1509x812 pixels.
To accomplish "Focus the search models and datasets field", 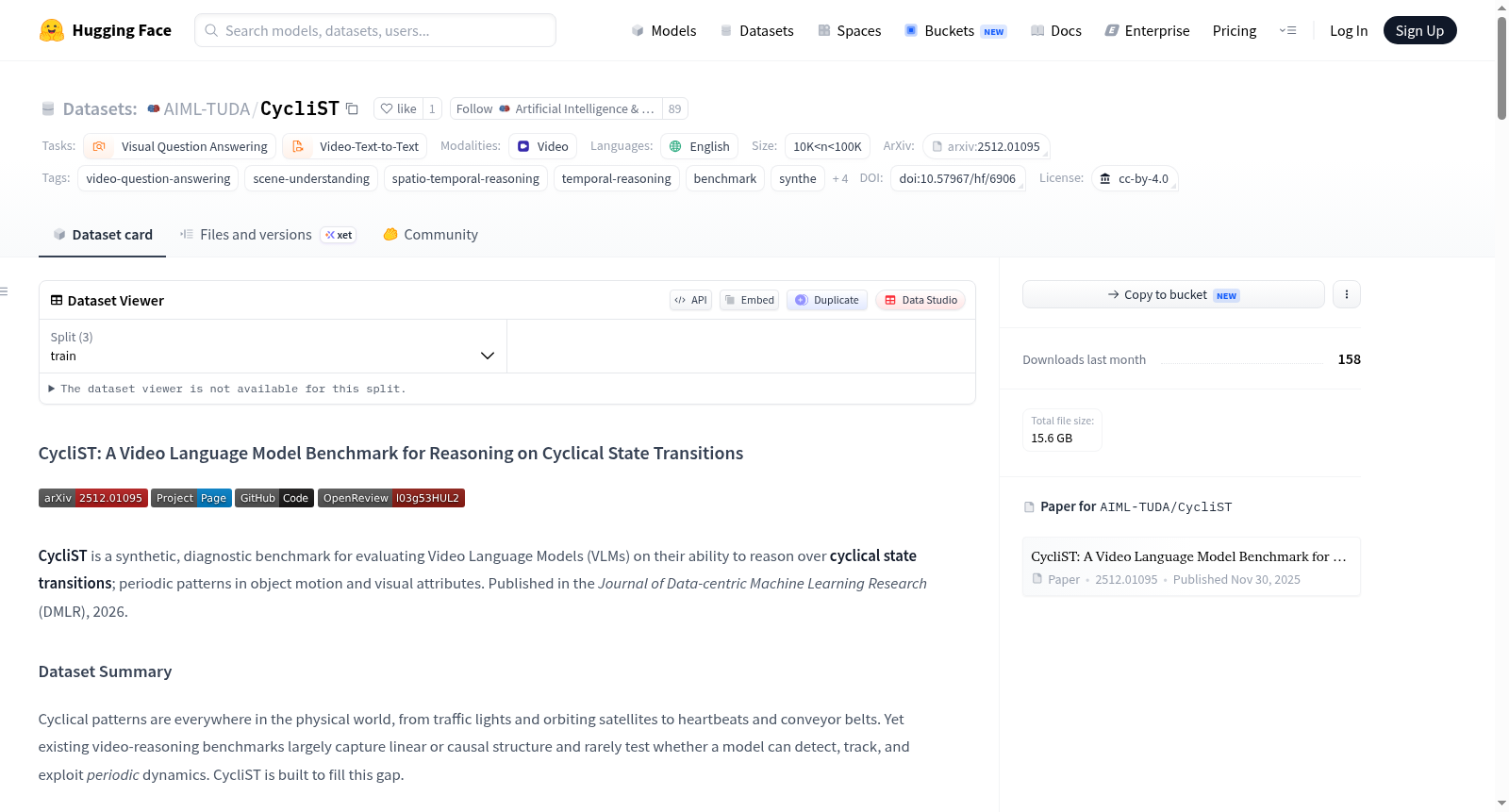I will pyautogui.click(x=375, y=30).
